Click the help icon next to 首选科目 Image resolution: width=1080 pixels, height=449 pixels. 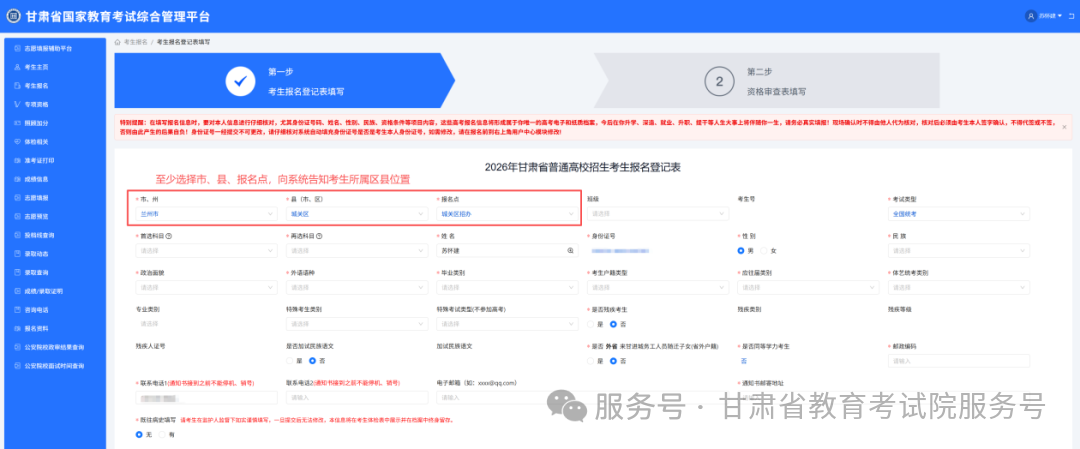coord(169,236)
